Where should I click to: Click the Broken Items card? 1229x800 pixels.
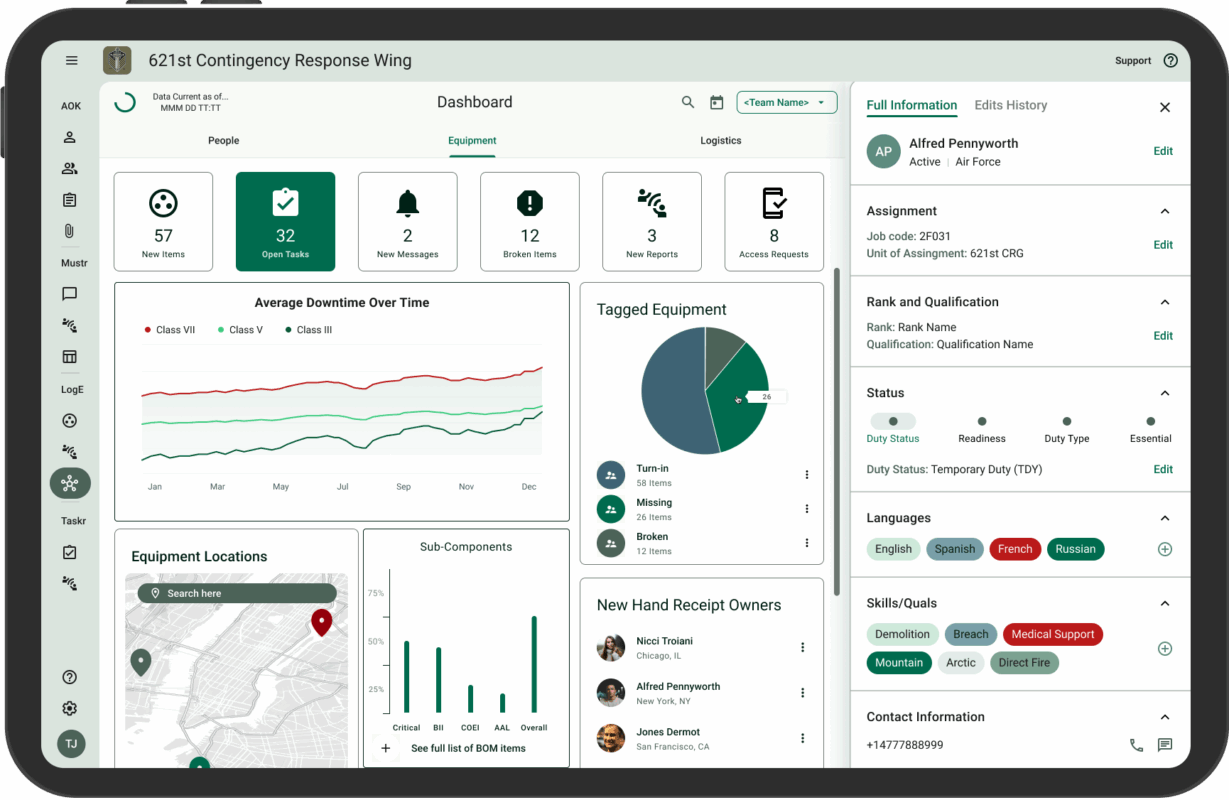(530, 222)
